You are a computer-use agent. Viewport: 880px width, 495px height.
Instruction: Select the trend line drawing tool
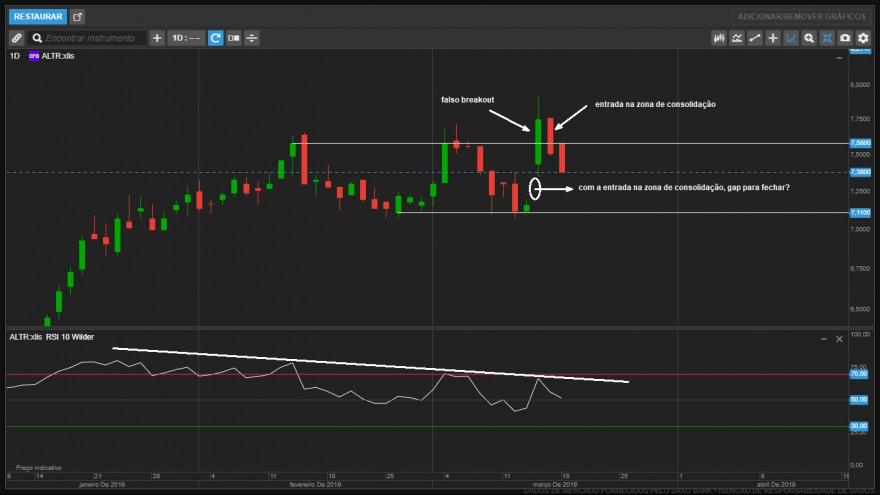[x=755, y=38]
